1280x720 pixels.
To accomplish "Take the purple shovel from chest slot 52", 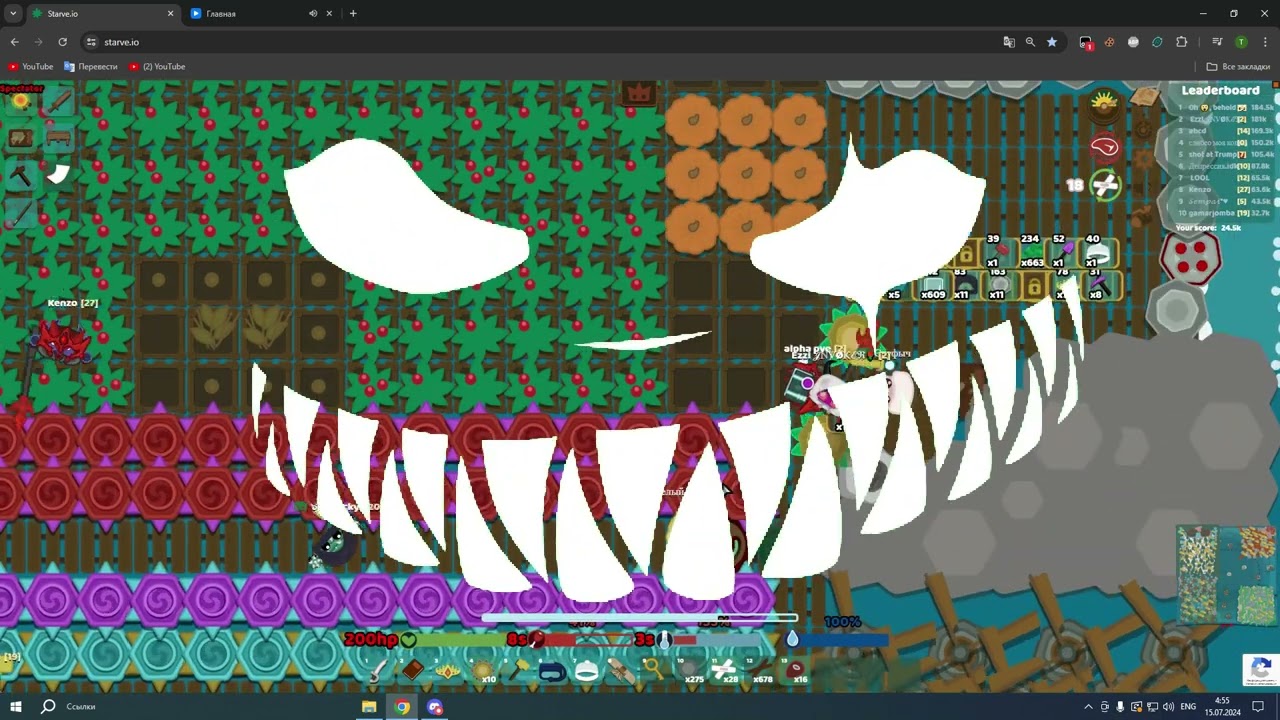I will coord(1064,254).
